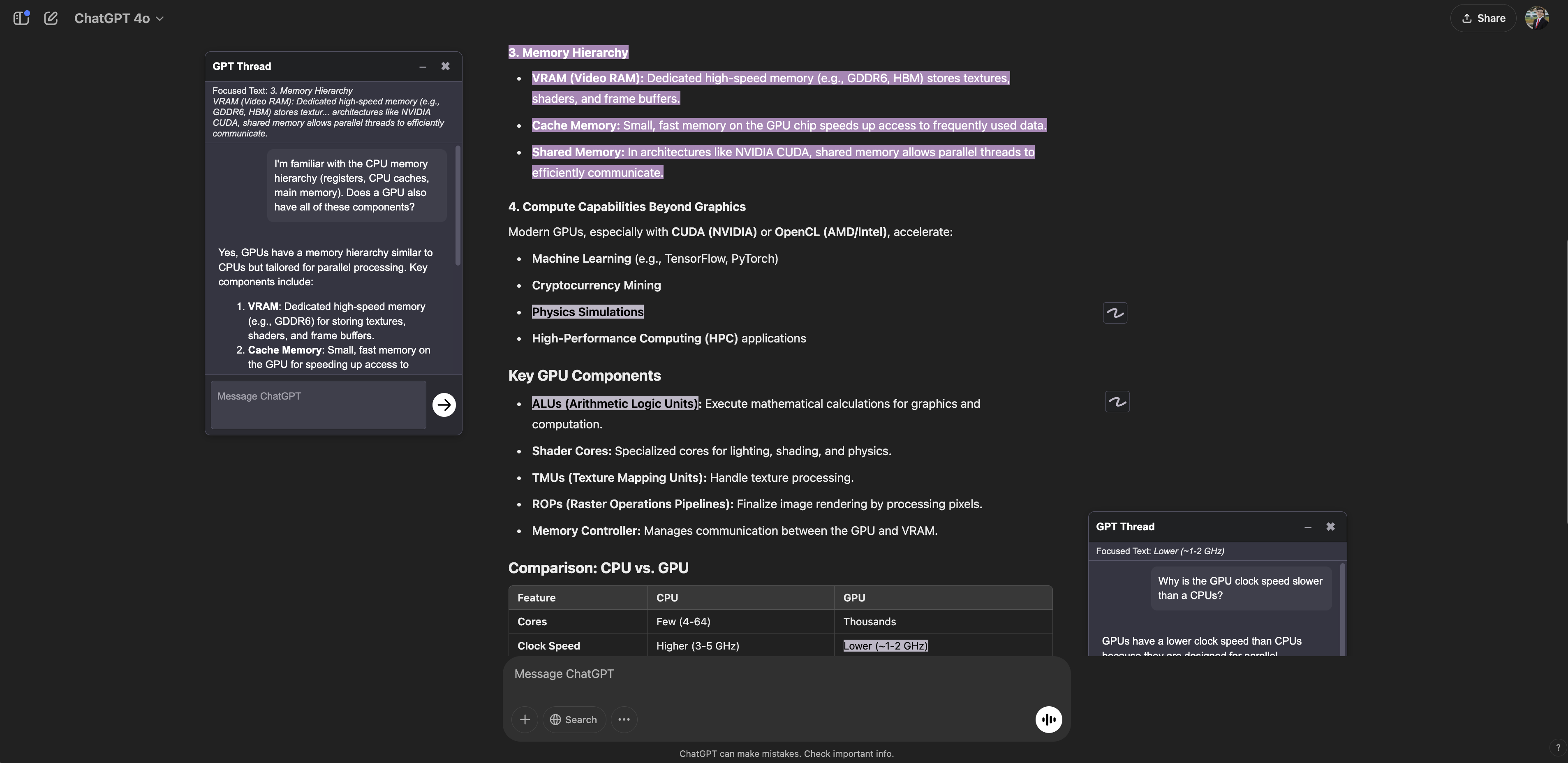Click squiggle thread icon beside Physics Simulations

[1115, 313]
